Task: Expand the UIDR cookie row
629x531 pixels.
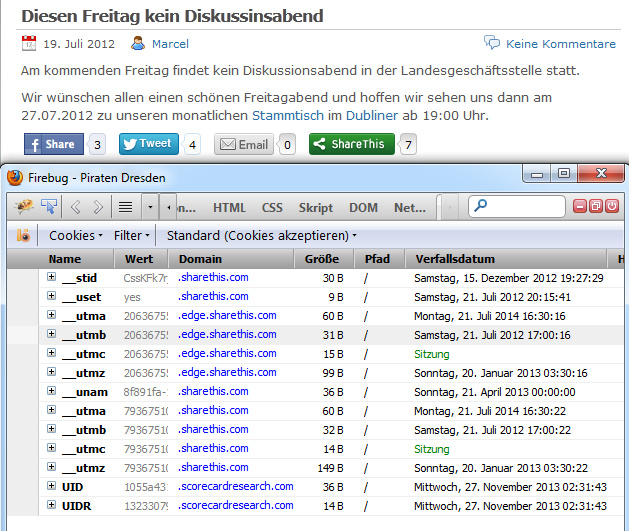Action: 51,505
